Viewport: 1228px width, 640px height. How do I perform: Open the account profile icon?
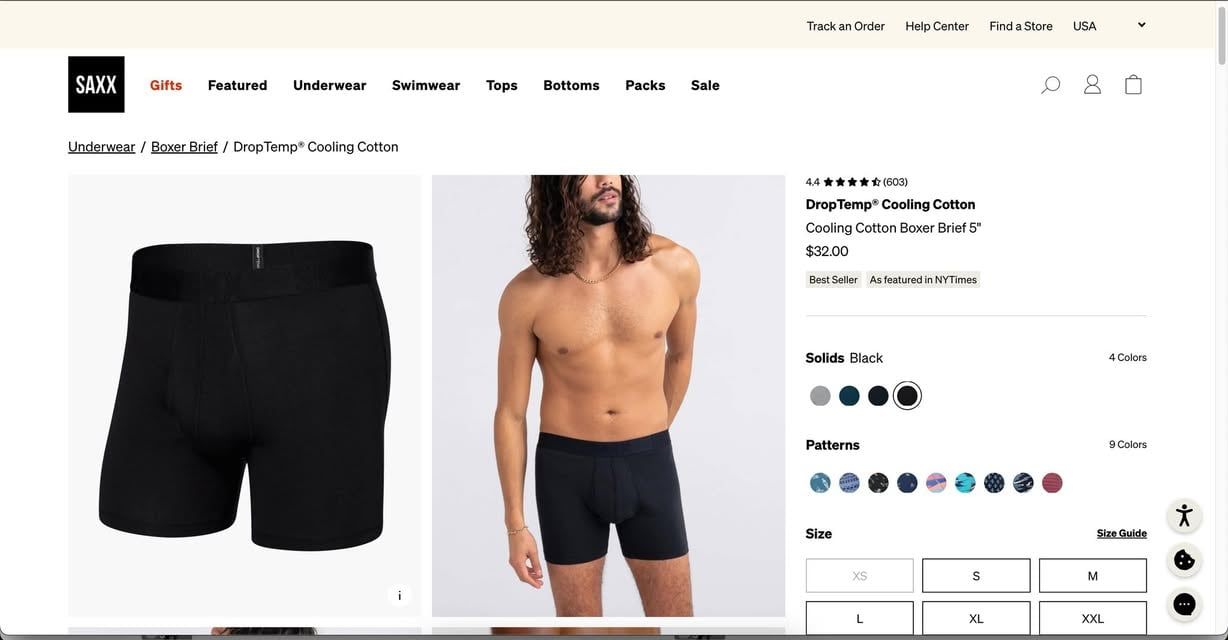tap(1092, 85)
